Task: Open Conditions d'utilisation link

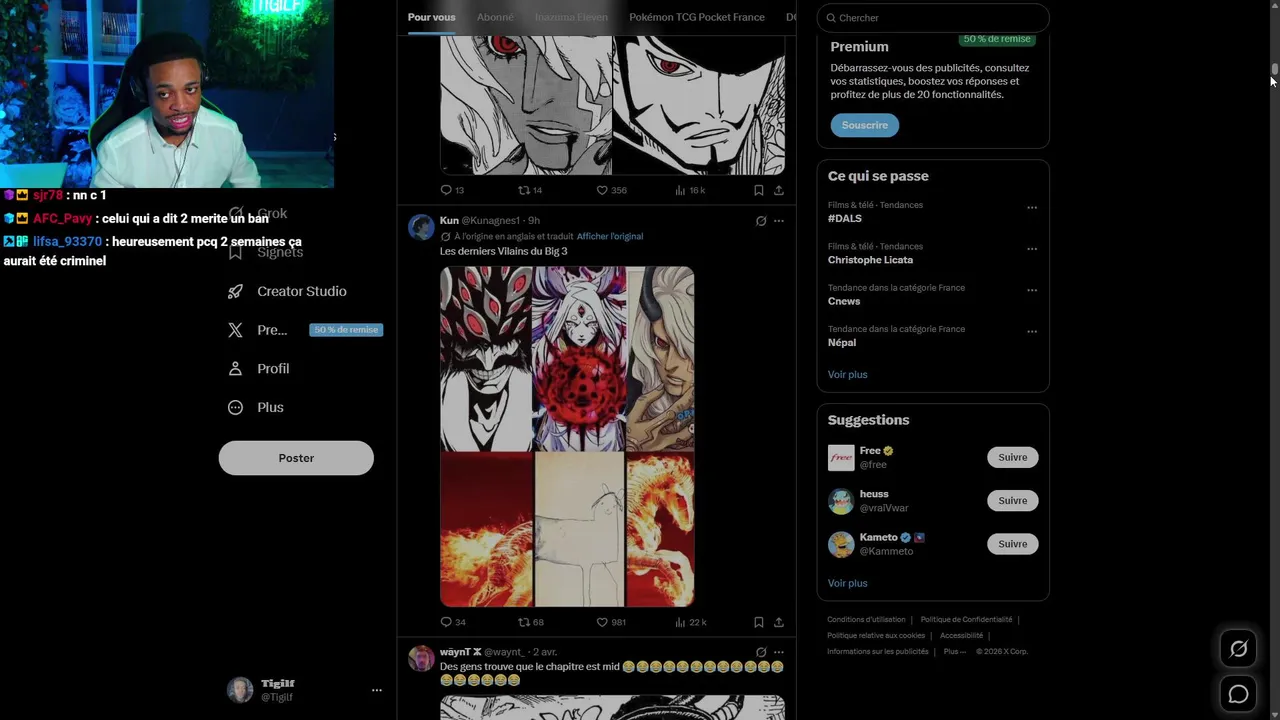Action: [x=866, y=620]
